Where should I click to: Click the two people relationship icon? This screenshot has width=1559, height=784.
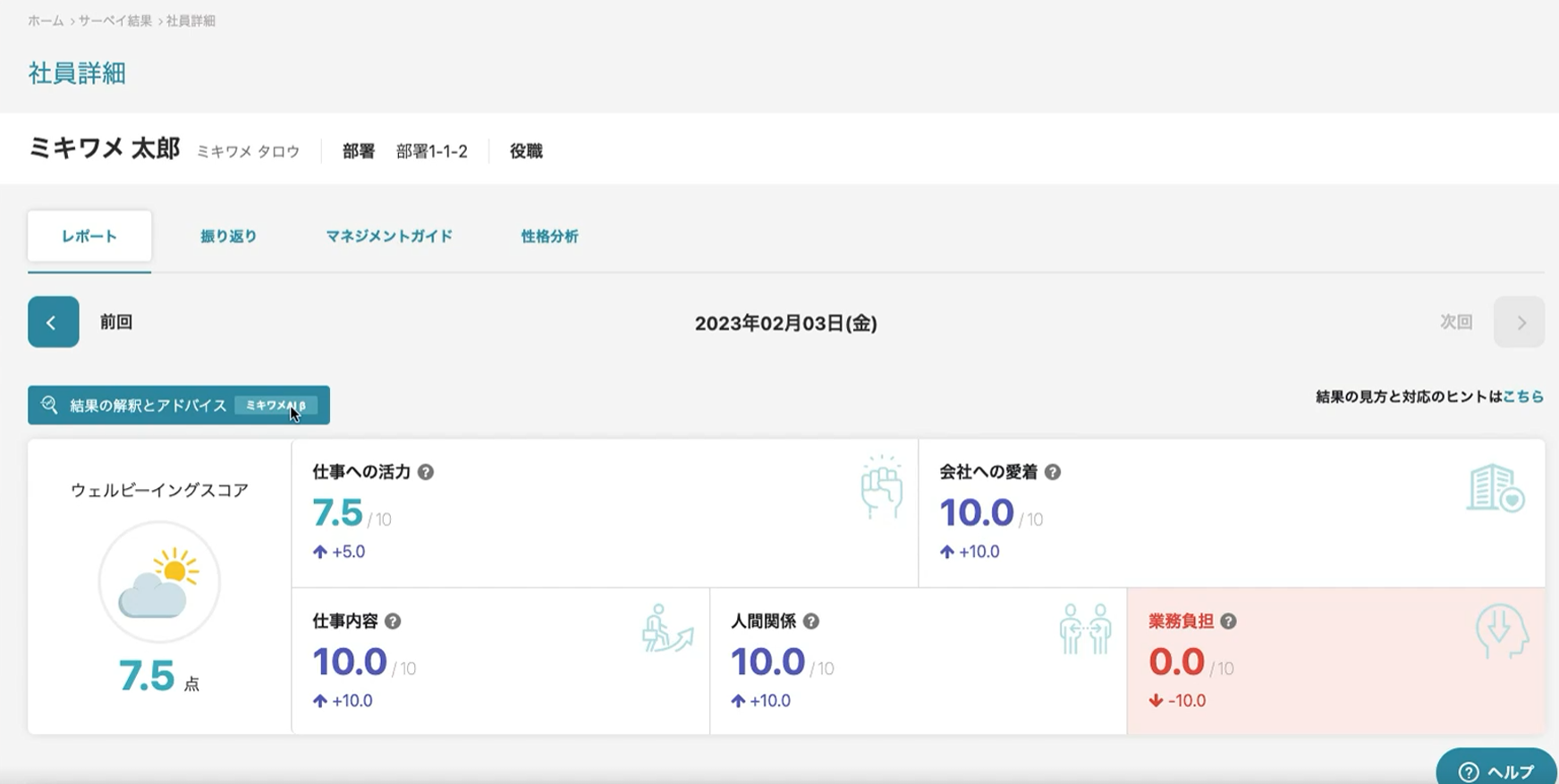click(x=1085, y=628)
